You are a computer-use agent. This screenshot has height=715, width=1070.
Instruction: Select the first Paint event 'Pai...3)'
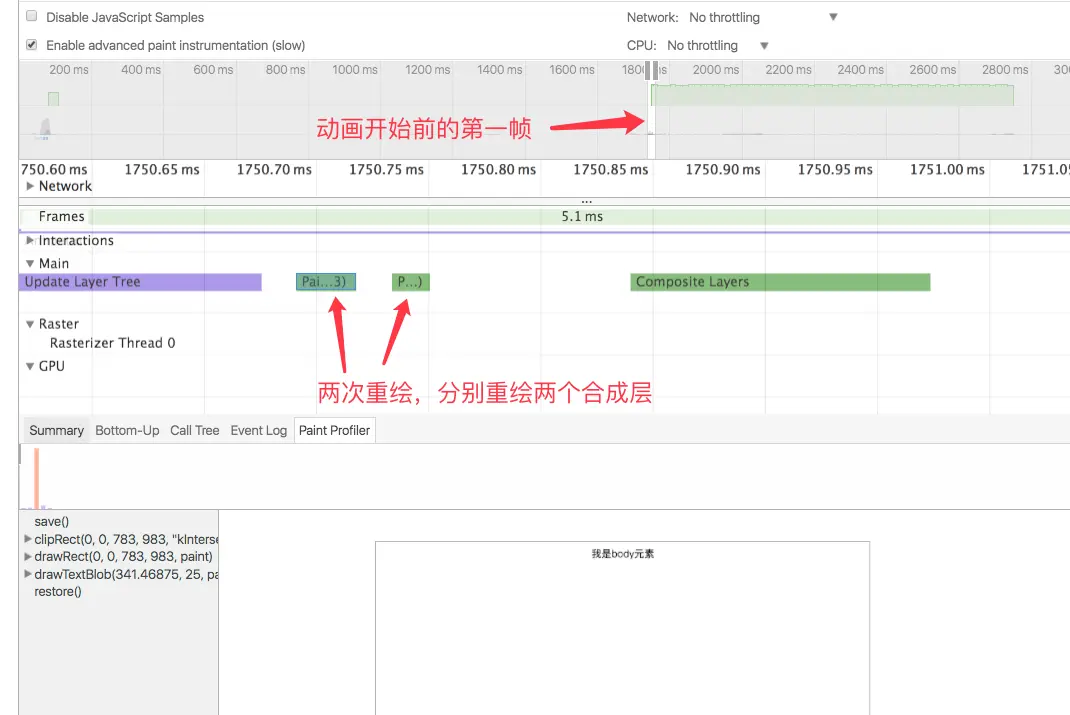pyautogui.click(x=326, y=282)
